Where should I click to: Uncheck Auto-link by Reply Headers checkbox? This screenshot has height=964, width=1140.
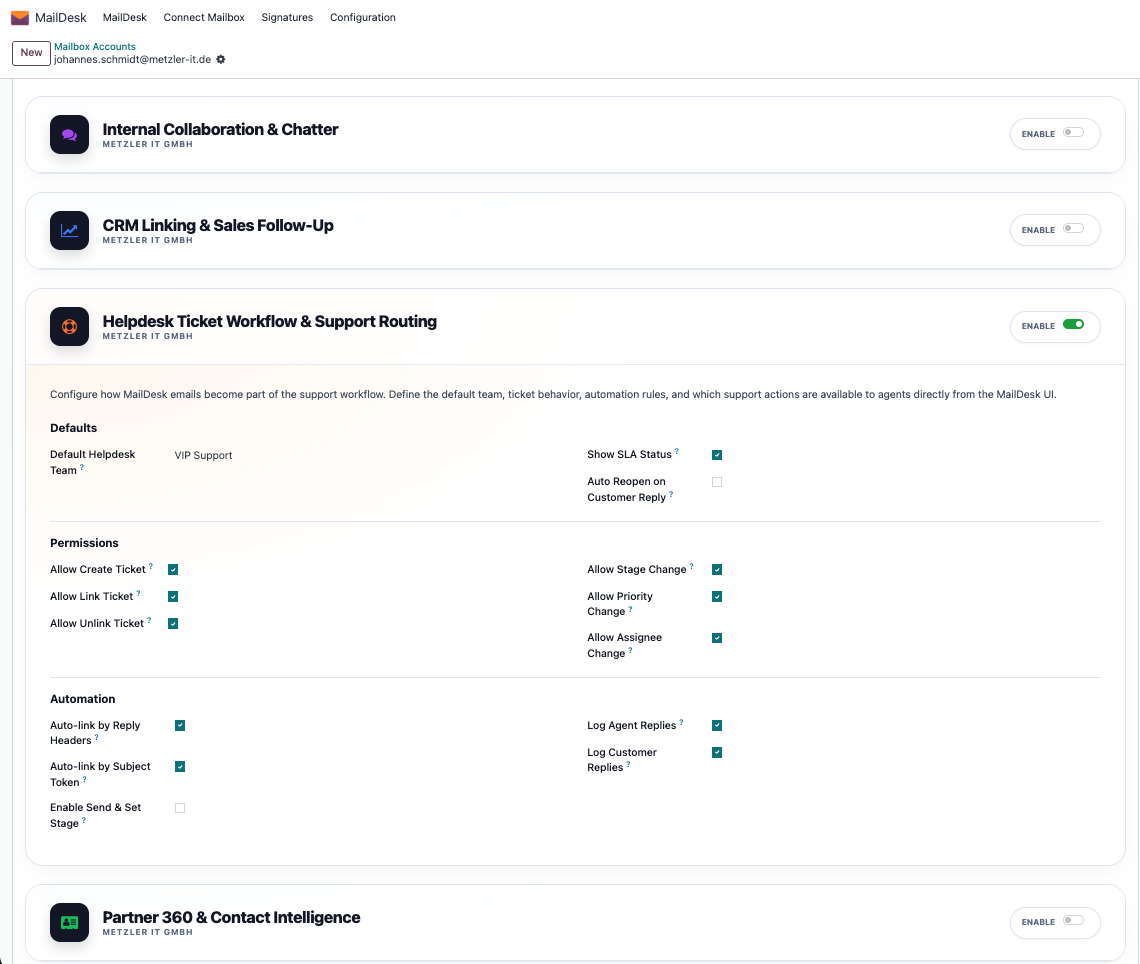(180, 726)
